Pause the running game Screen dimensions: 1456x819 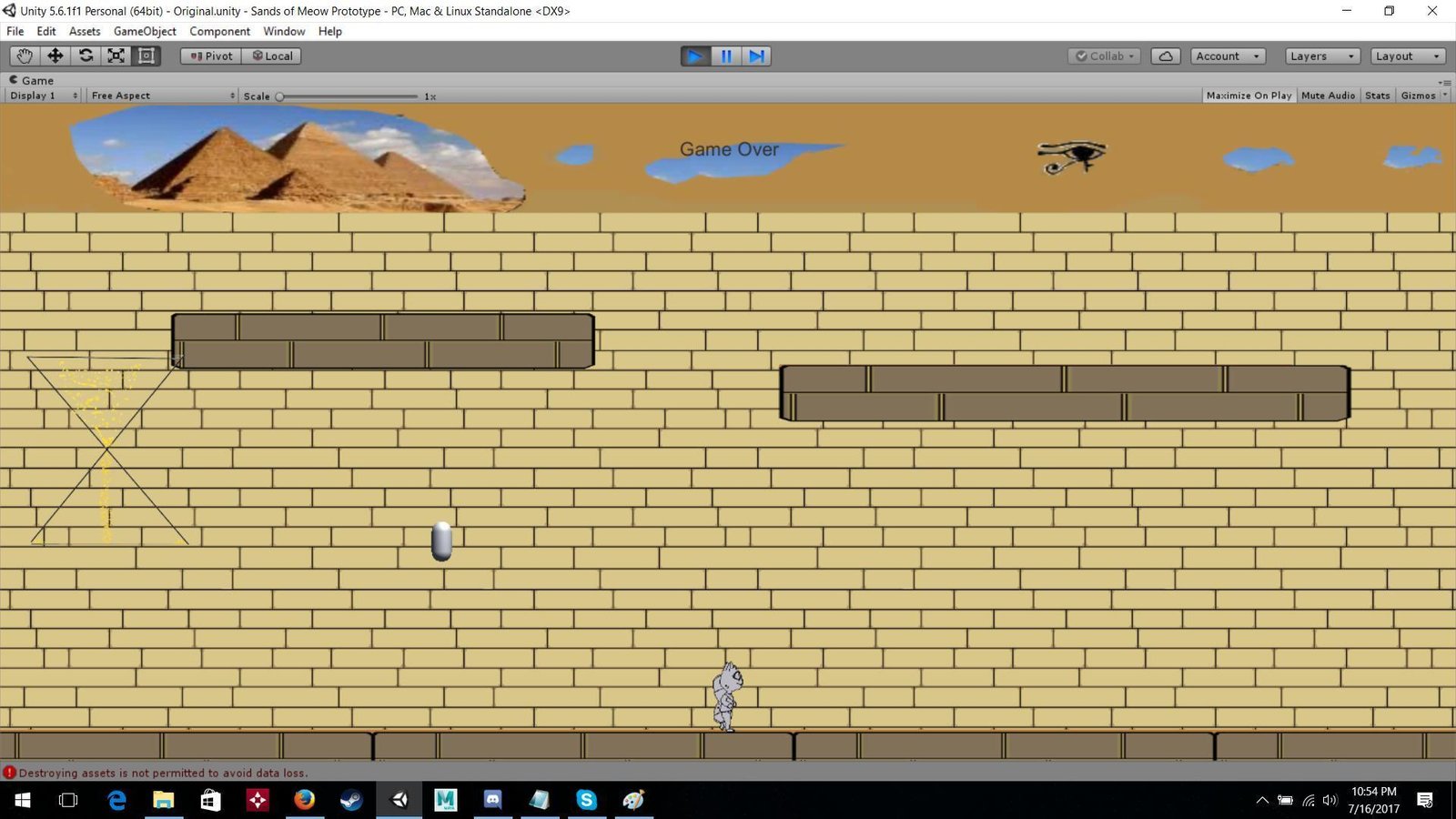(726, 56)
